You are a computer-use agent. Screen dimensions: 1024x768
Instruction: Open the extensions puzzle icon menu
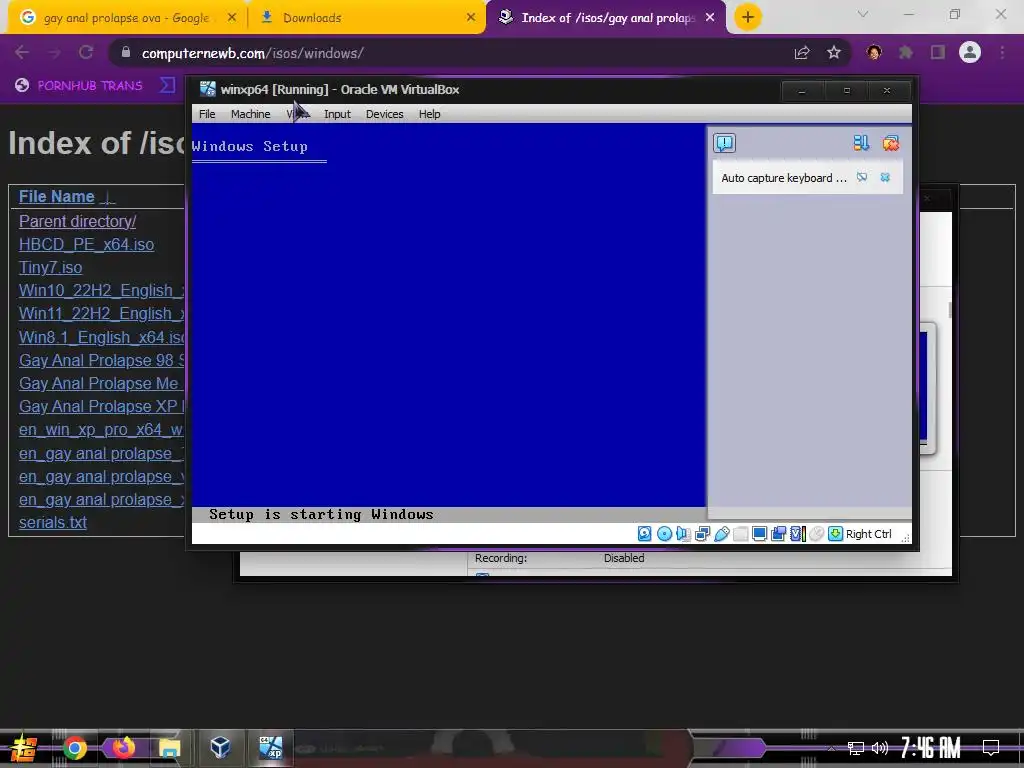point(906,52)
